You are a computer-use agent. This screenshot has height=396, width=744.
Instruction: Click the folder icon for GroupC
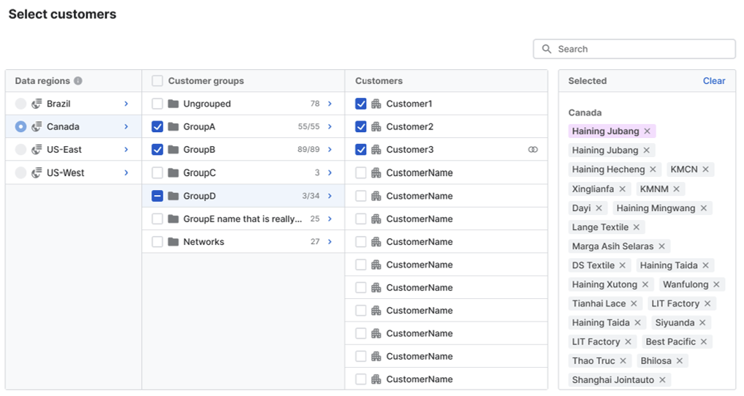173,173
